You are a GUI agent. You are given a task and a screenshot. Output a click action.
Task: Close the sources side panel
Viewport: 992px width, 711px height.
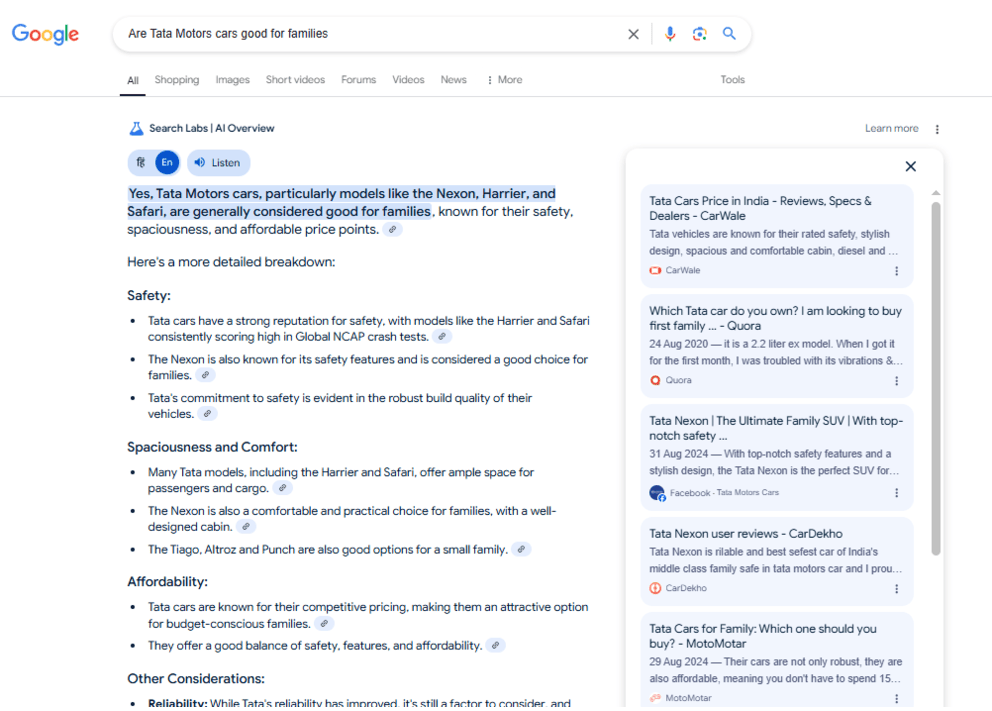pos(910,167)
